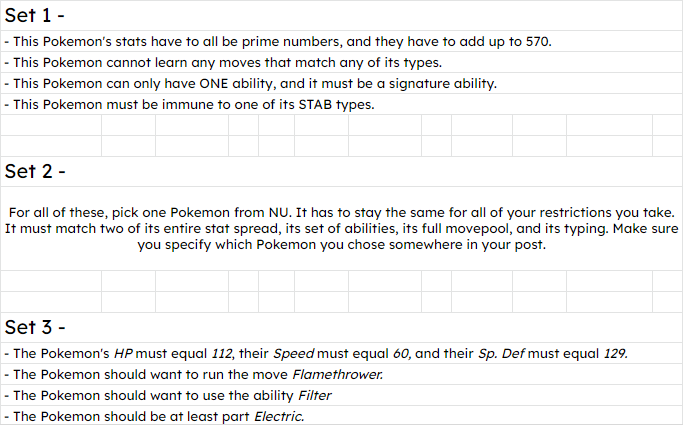Click the NU Pokemon instructions paragraph cell
The image size is (683, 425).
[342, 229]
